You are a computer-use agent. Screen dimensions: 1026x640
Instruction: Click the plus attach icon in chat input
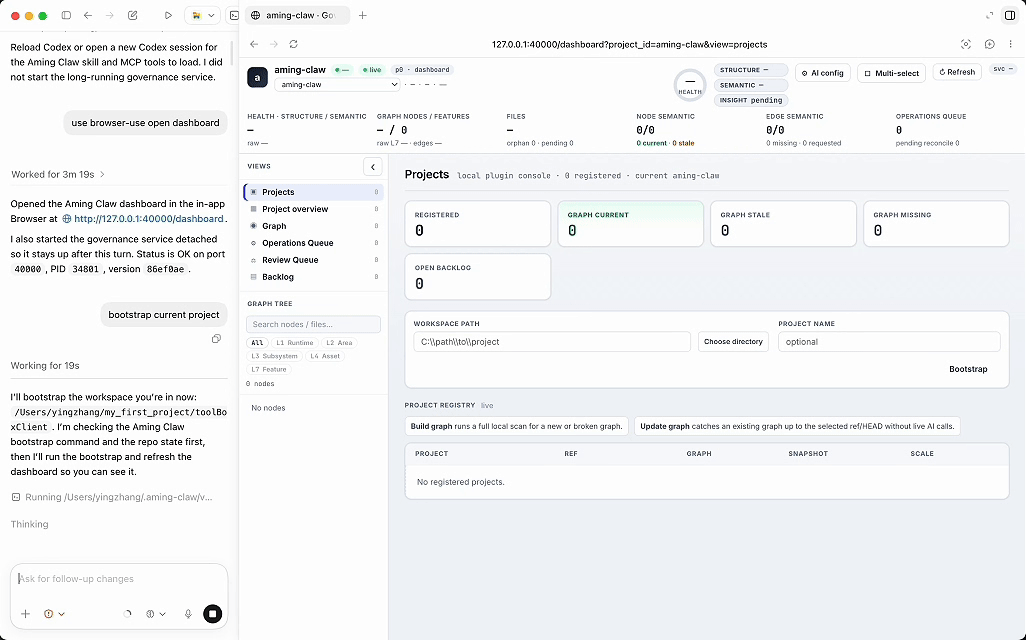point(26,614)
